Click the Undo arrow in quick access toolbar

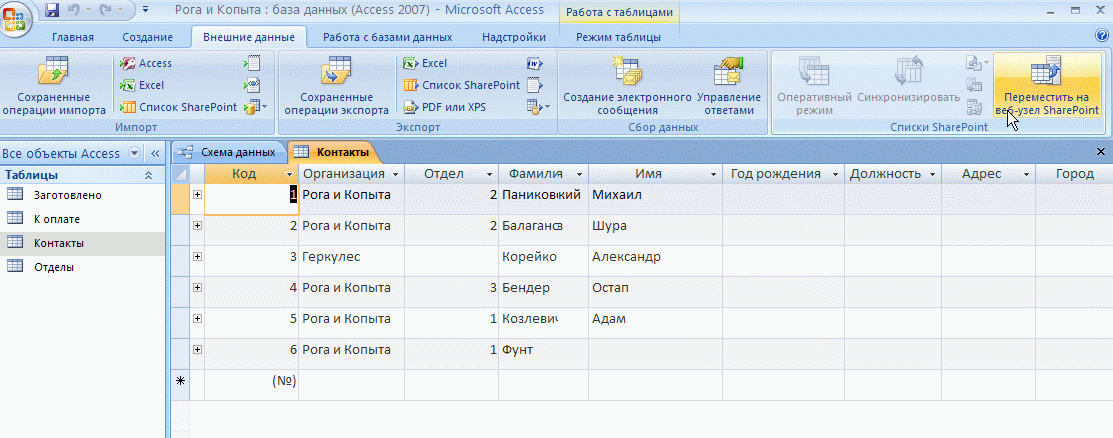(x=72, y=10)
